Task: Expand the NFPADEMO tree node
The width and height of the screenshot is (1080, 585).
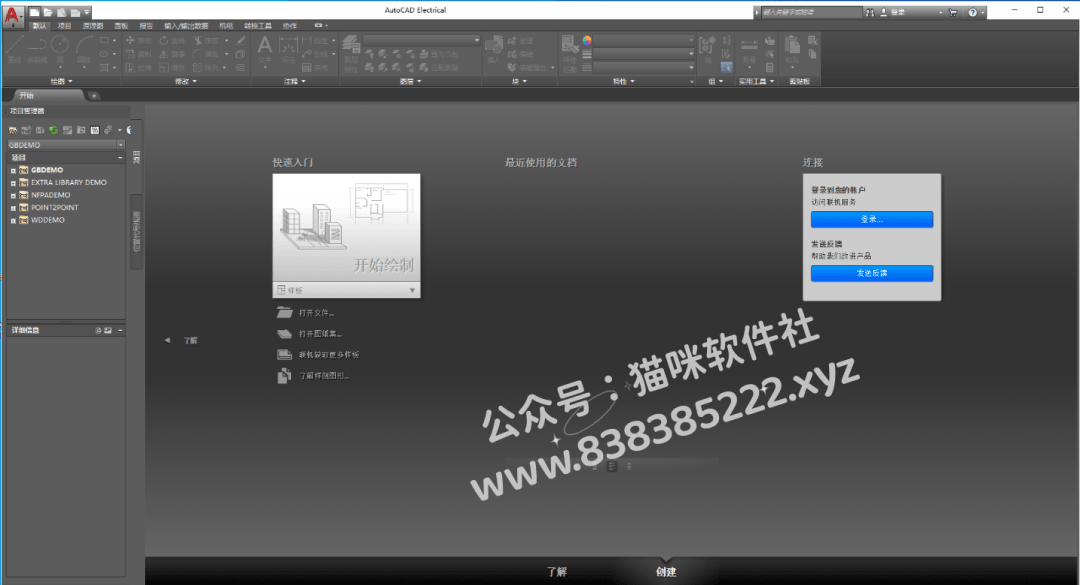Action: tap(13, 196)
